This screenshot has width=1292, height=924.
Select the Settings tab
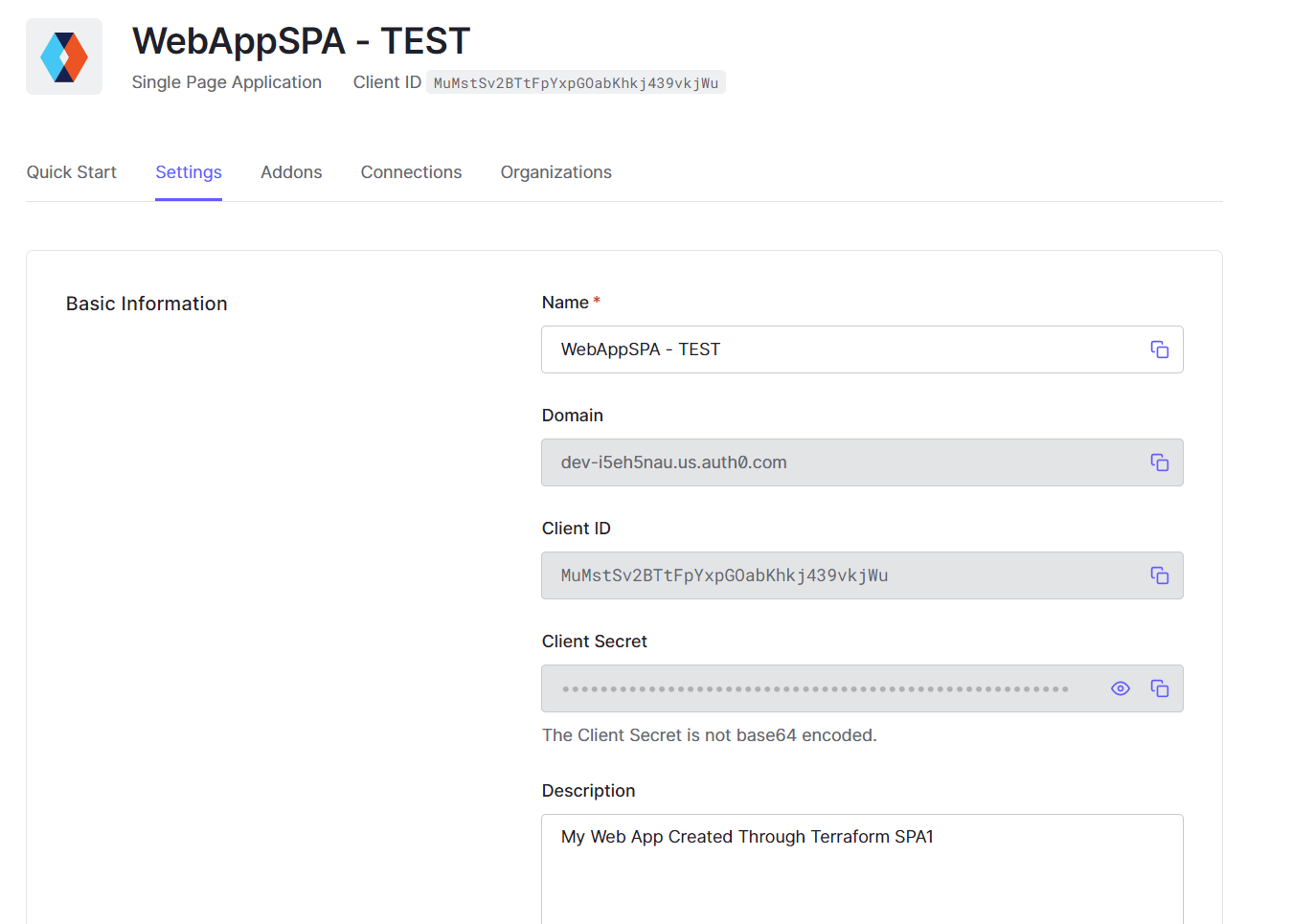pyautogui.click(x=189, y=172)
